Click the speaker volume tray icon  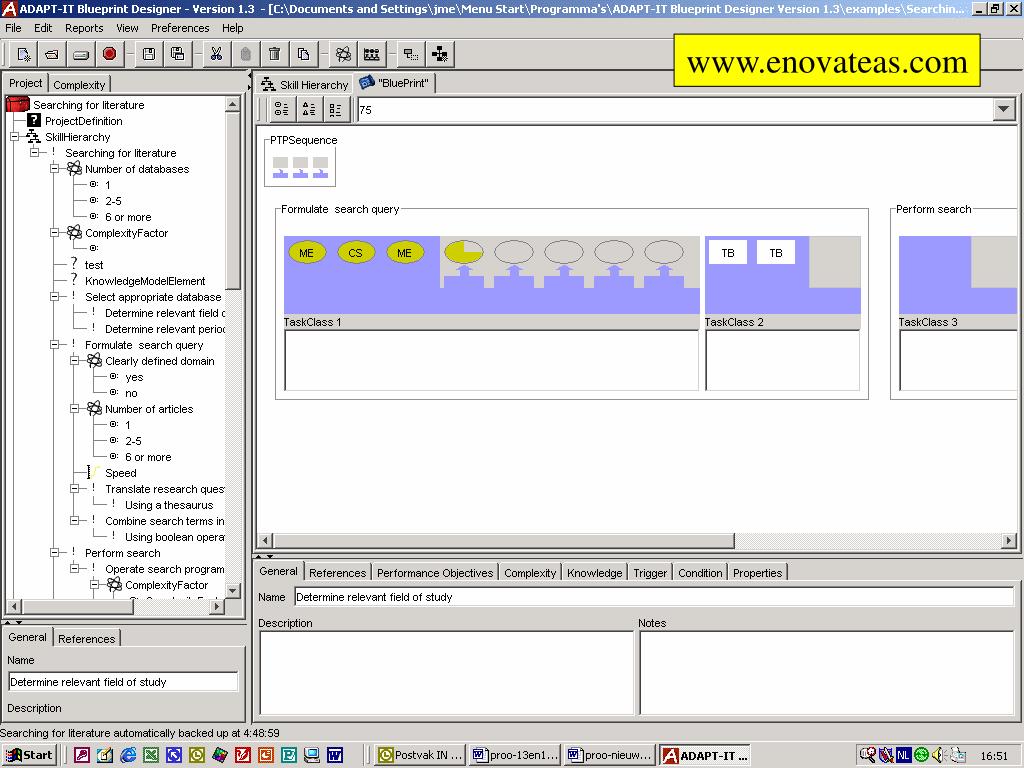click(x=938, y=755)
